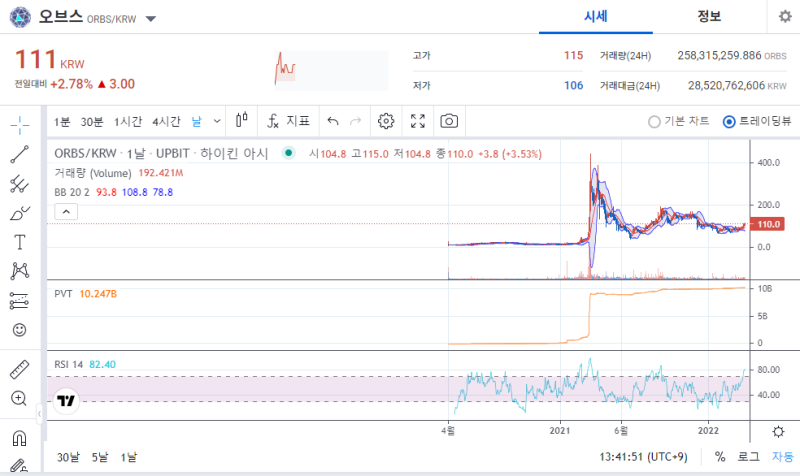This screenshot has width=800, height=476.
Task: Open the timezone selector 13:41:51 (UTC+9)
Action: tap(643, 457)
